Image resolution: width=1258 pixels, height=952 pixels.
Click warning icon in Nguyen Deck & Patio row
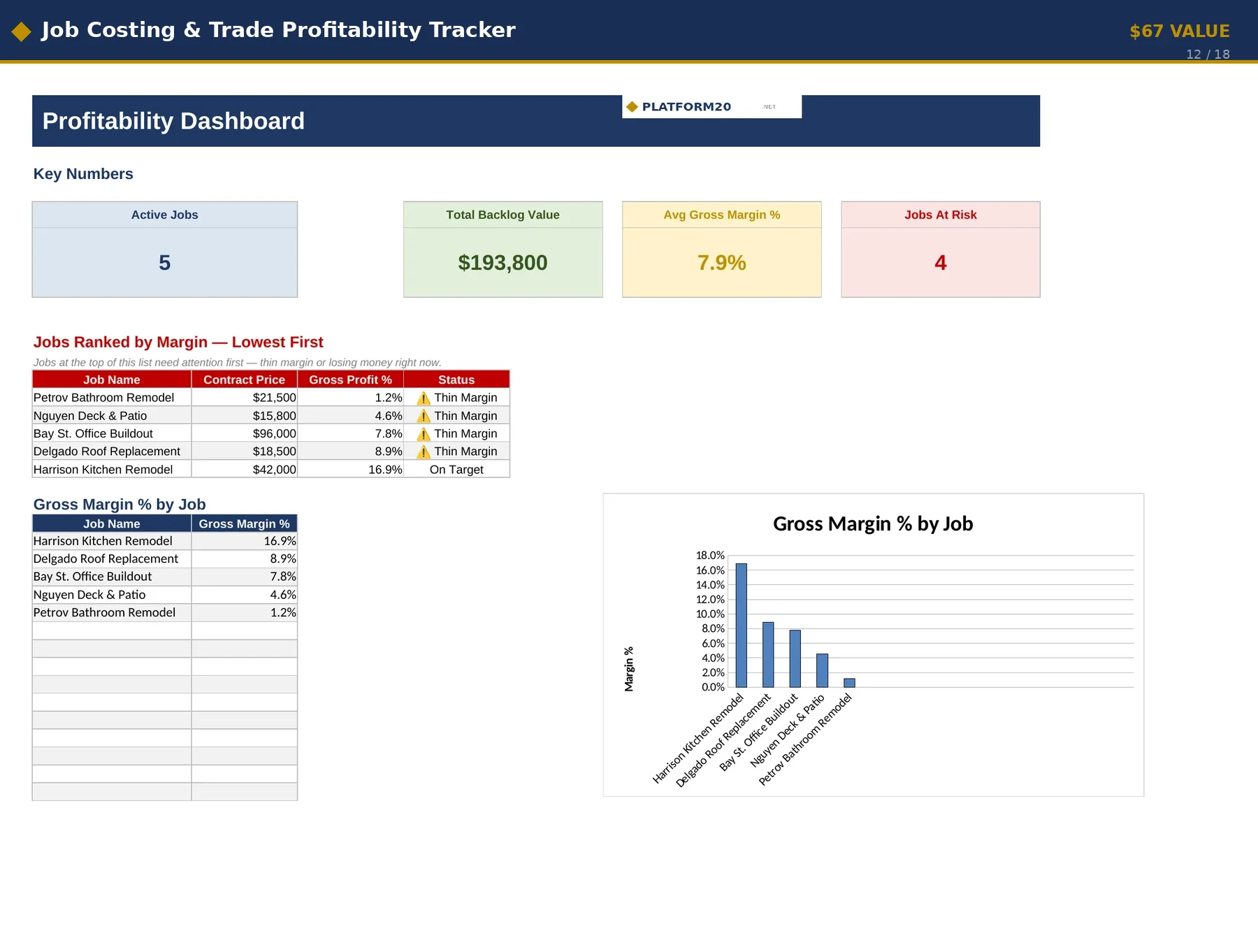pyautogui.click(x=424, y=417)
